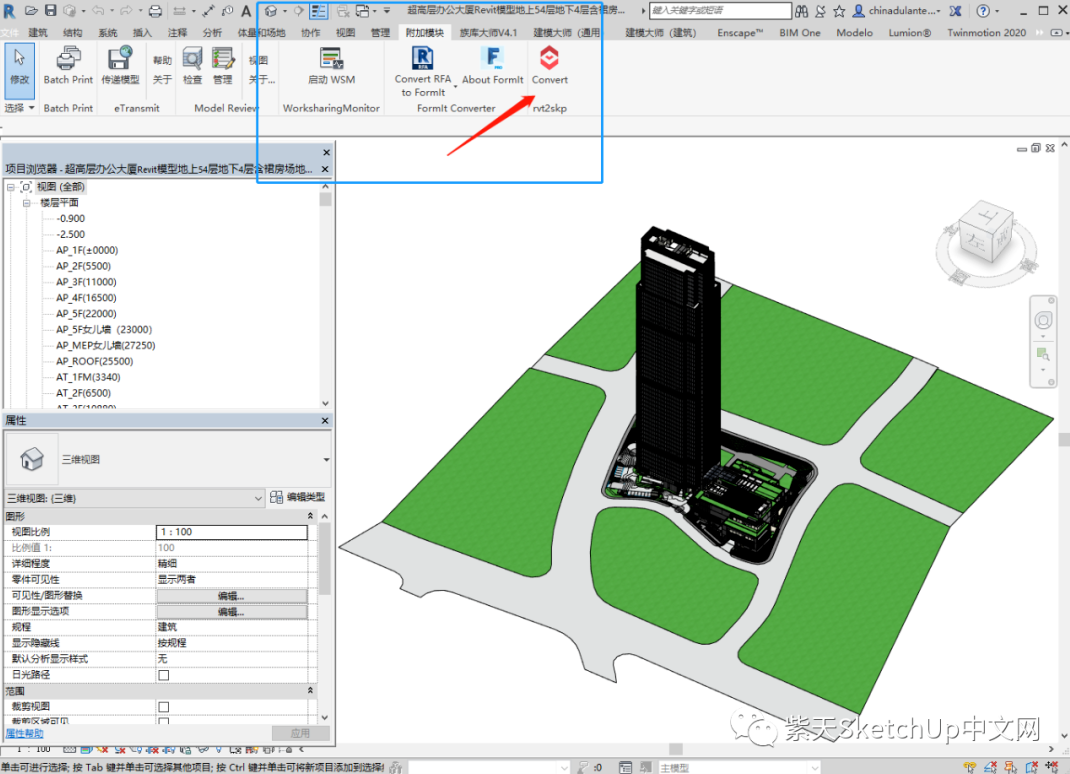Open About FormIt
The image size is (1070, 774).
[493, 62]
